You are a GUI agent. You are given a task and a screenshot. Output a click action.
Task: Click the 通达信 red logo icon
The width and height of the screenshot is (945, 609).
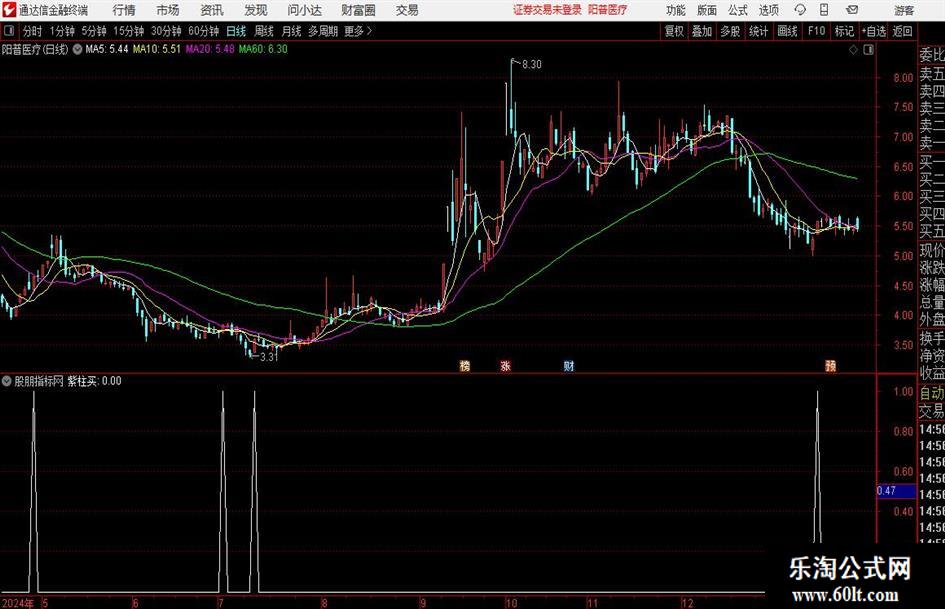(x=9, y=10)
